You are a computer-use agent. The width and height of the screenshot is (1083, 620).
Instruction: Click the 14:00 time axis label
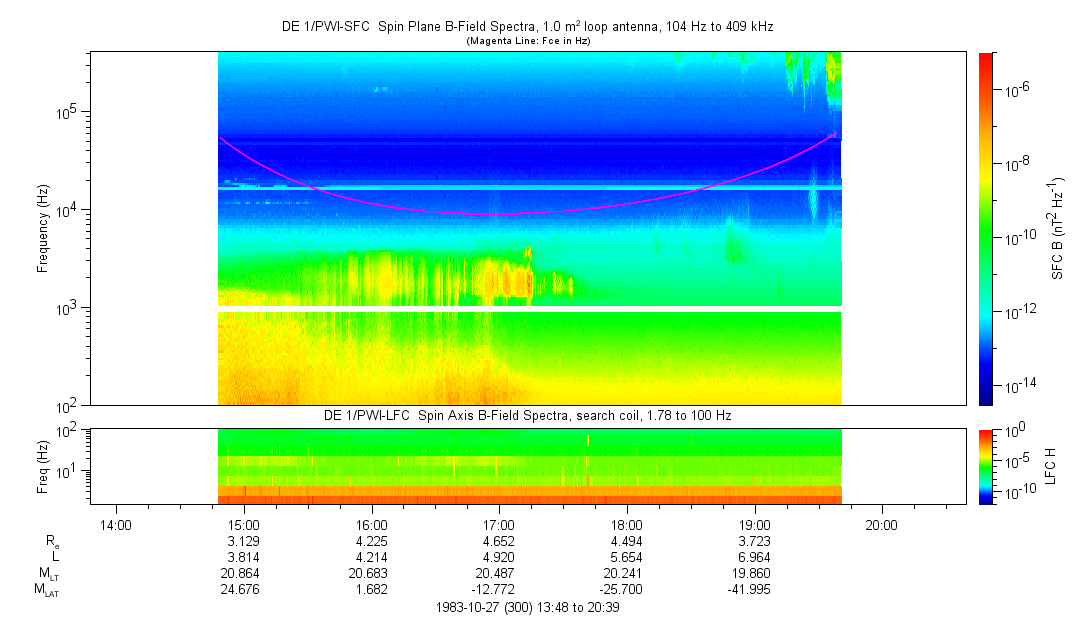[x=116, y=523]
